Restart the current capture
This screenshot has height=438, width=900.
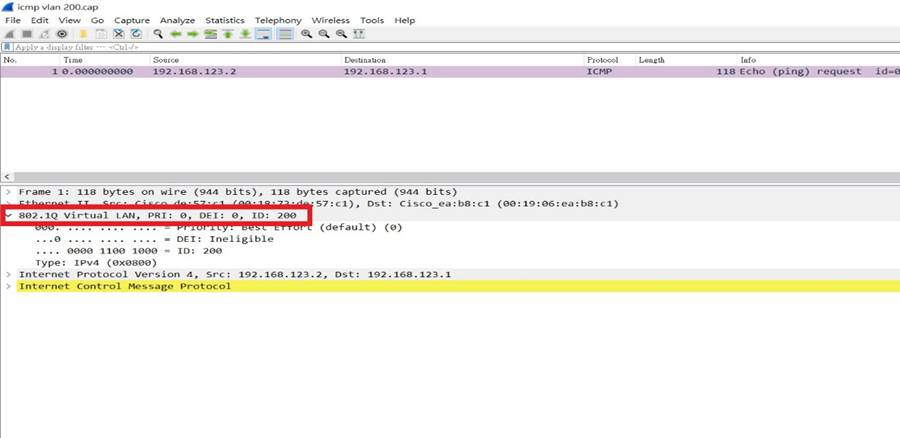pyautogui.click(x=44, y=34)
